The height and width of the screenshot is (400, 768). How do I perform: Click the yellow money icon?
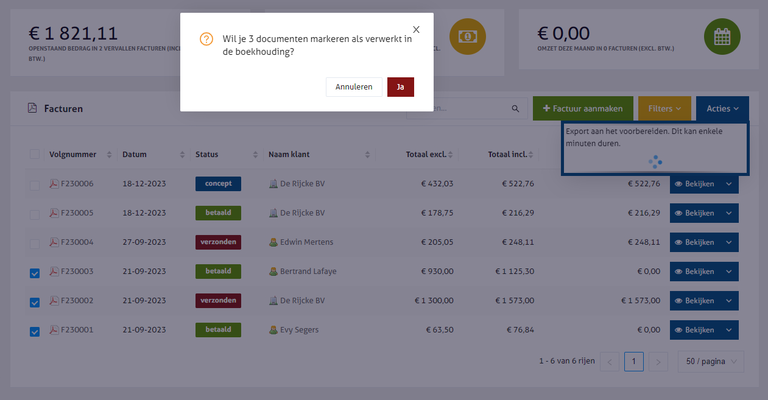click(x=468, y=37)
